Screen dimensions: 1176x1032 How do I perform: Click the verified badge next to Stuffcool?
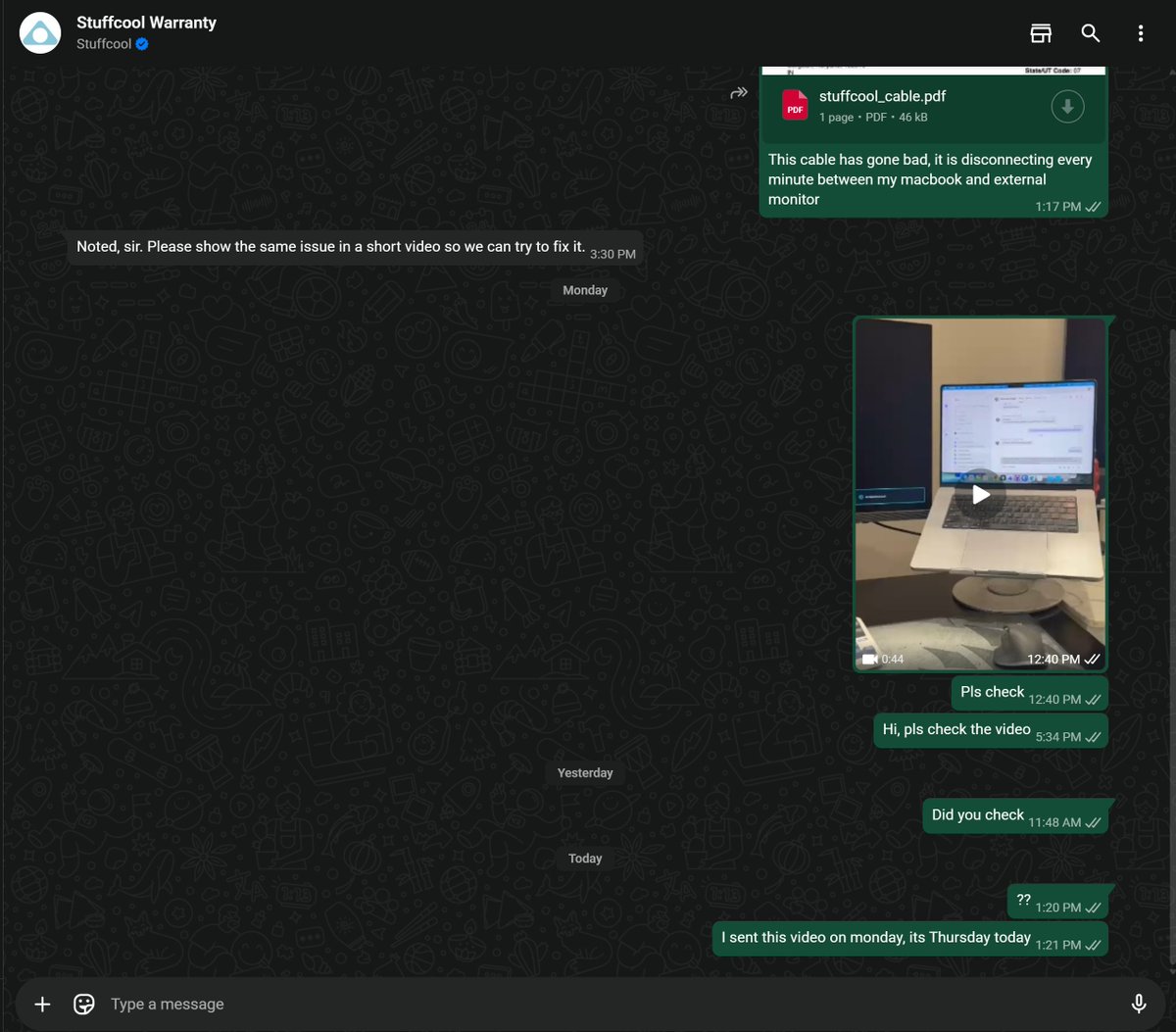[142, 44]
